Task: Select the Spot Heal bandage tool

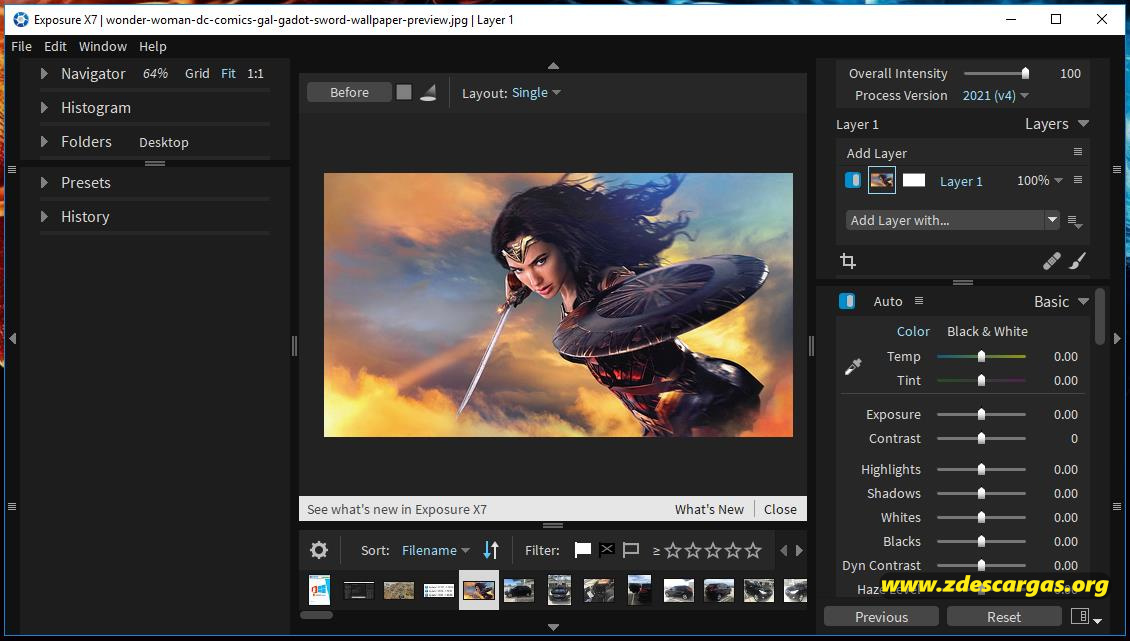Action: 1051,261
